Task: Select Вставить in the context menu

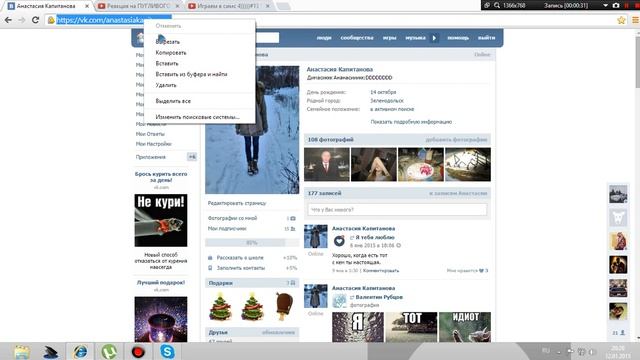Action: coord(167,63)
